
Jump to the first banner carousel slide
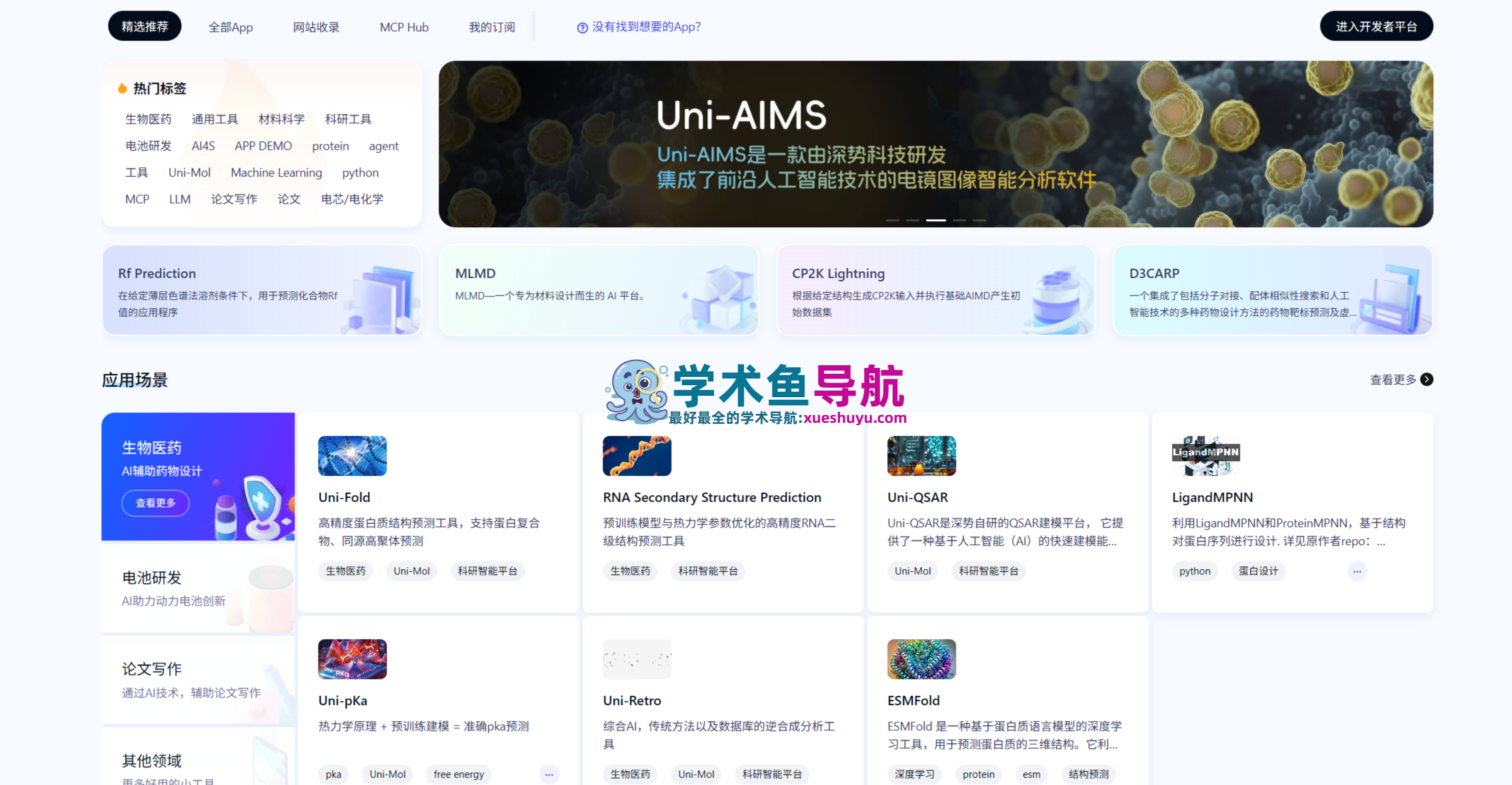tap(893, 220)
